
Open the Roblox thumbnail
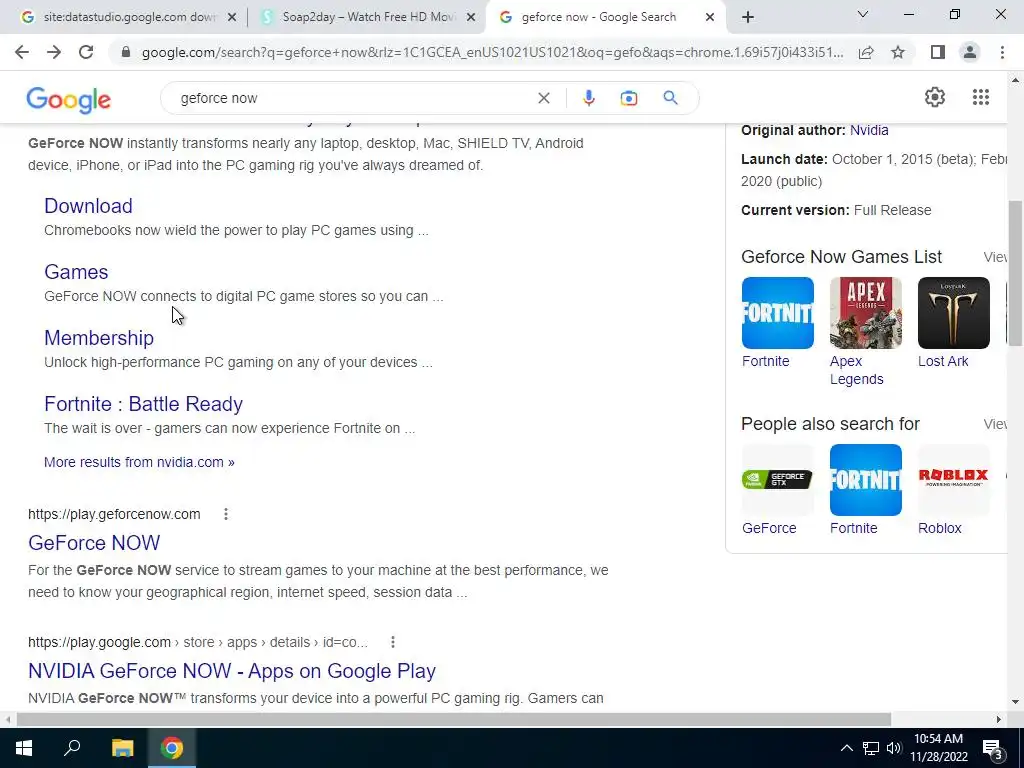coord(953,480)
